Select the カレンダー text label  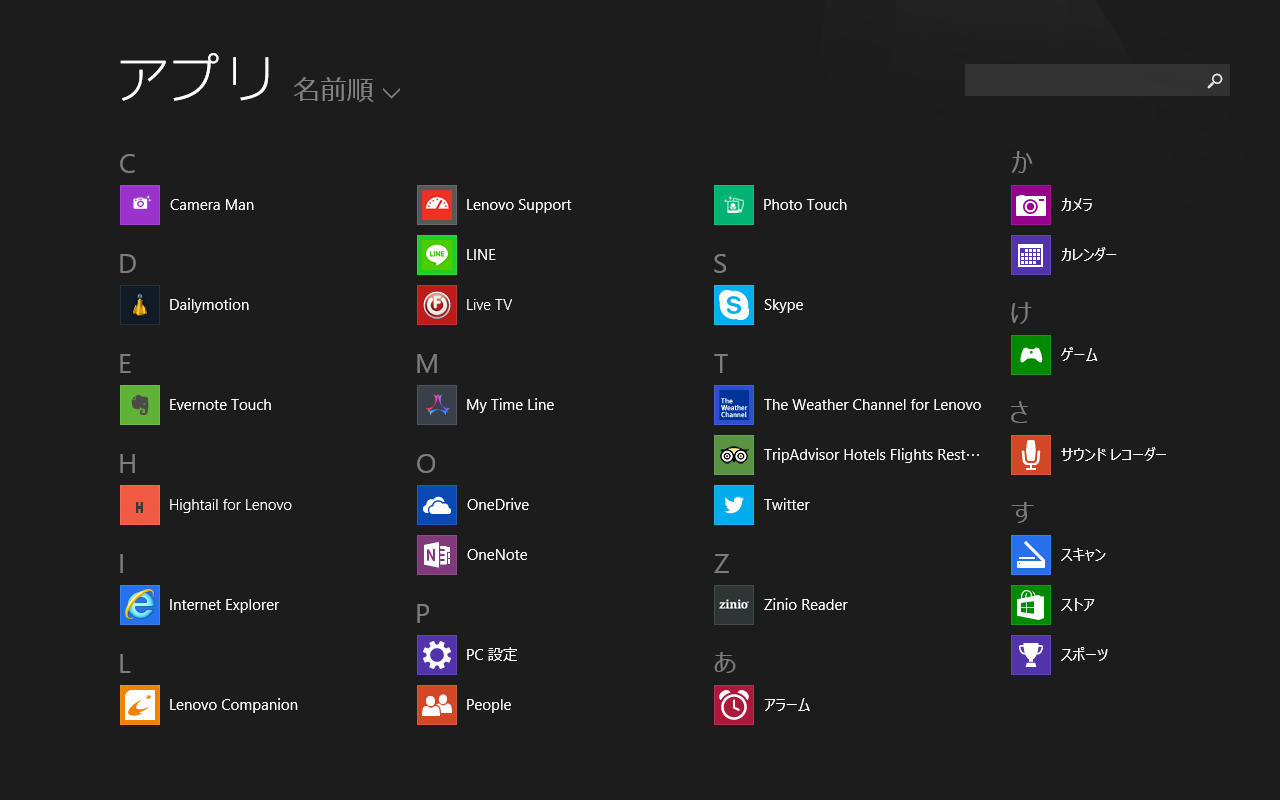click(1089, 255)
